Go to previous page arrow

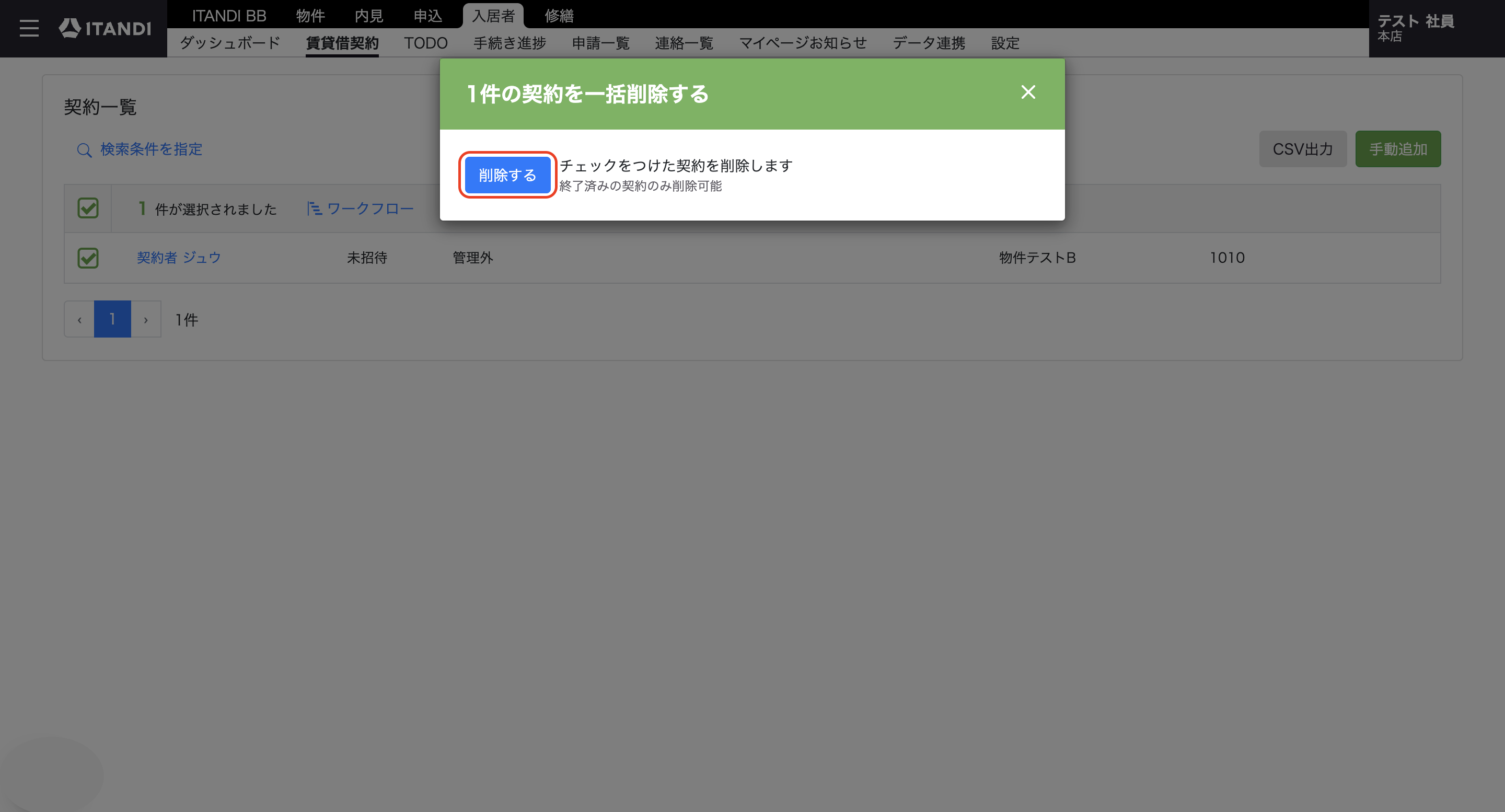[x=79, y=319]
